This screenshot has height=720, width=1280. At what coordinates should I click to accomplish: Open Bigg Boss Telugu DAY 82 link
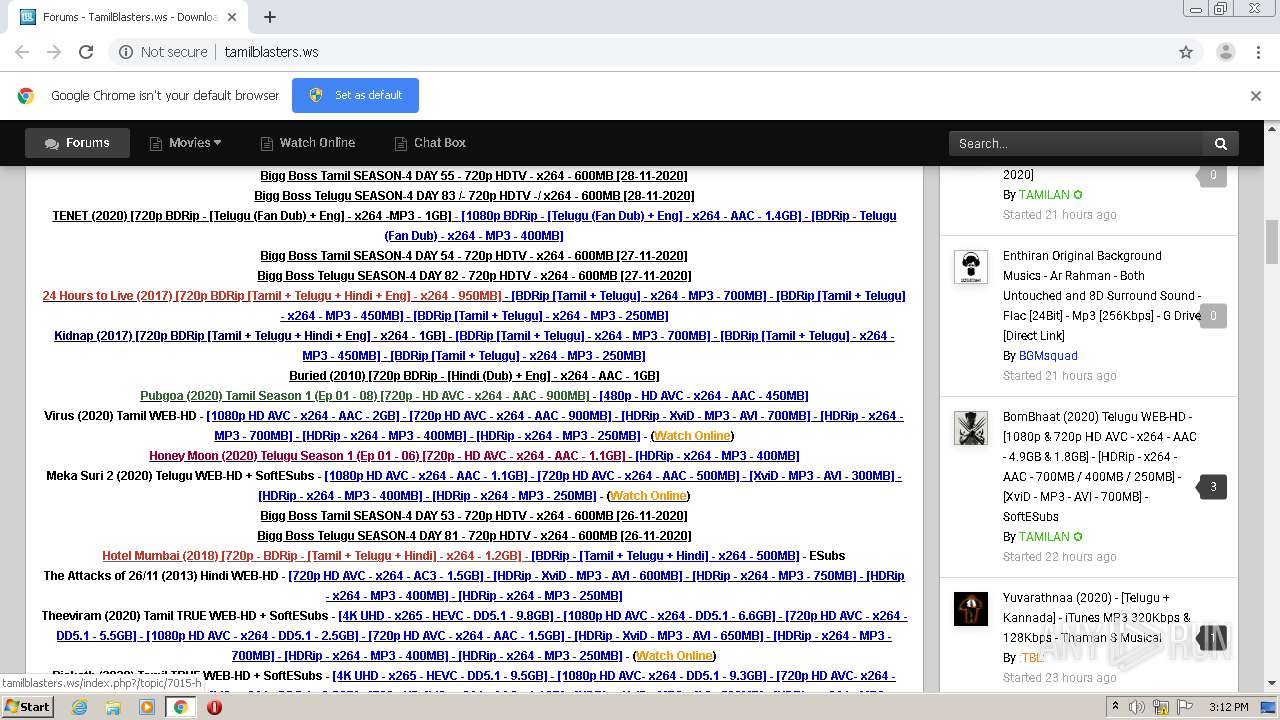tap(474, 276)
